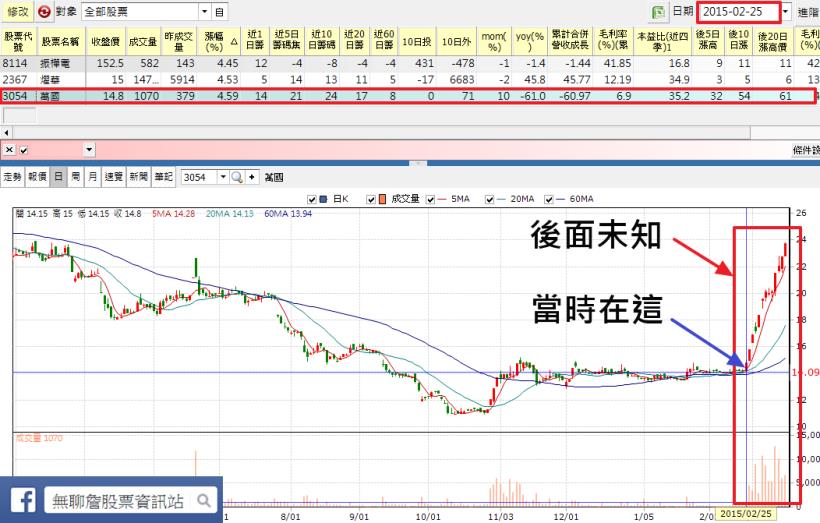Click the stock code field showing 3054
This screenshot has width=820, height=523.
tap(200, 177)
